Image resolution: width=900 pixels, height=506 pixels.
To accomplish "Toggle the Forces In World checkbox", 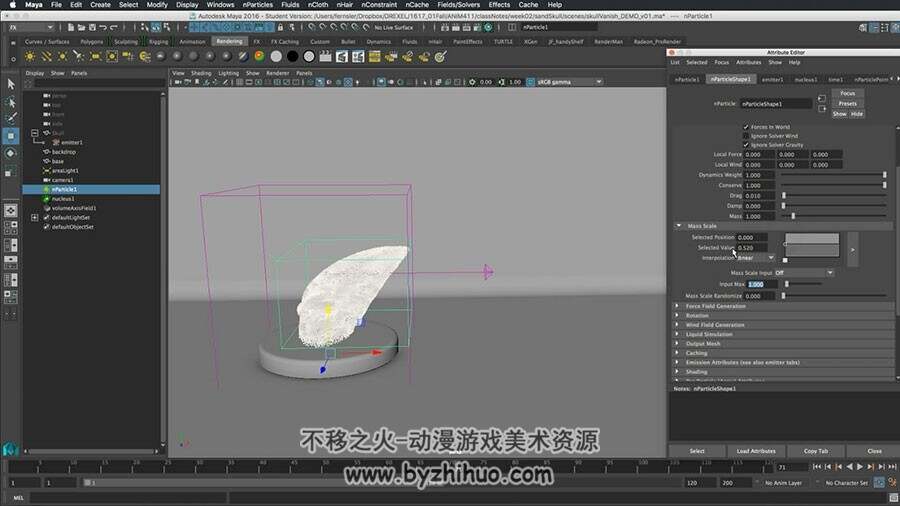I will (746, 127).
